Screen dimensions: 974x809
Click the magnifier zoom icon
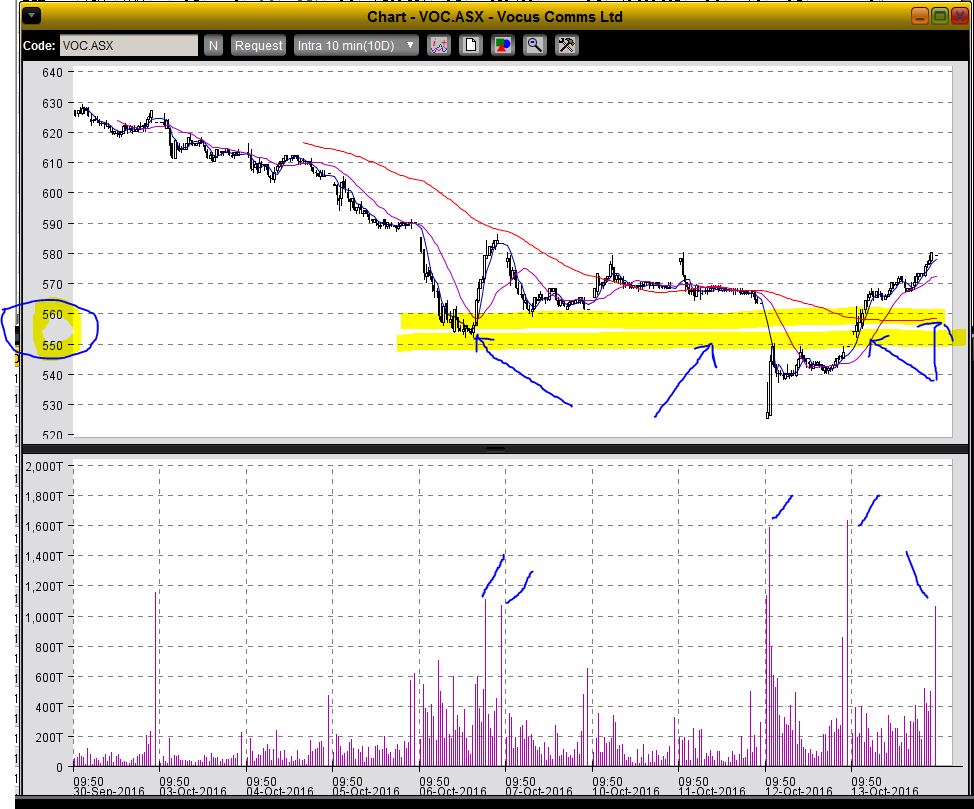tap(534, 45)
